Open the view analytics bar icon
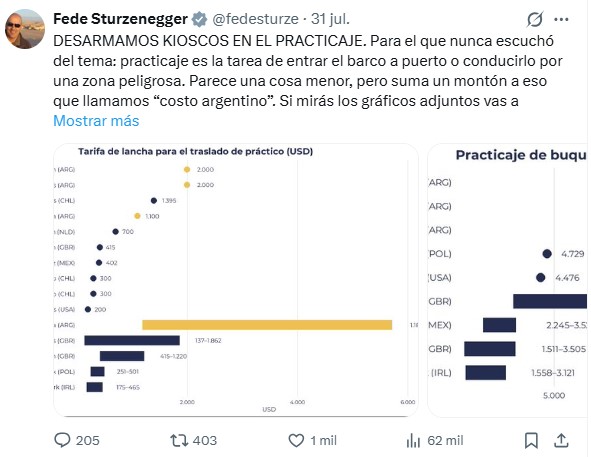 413,440
